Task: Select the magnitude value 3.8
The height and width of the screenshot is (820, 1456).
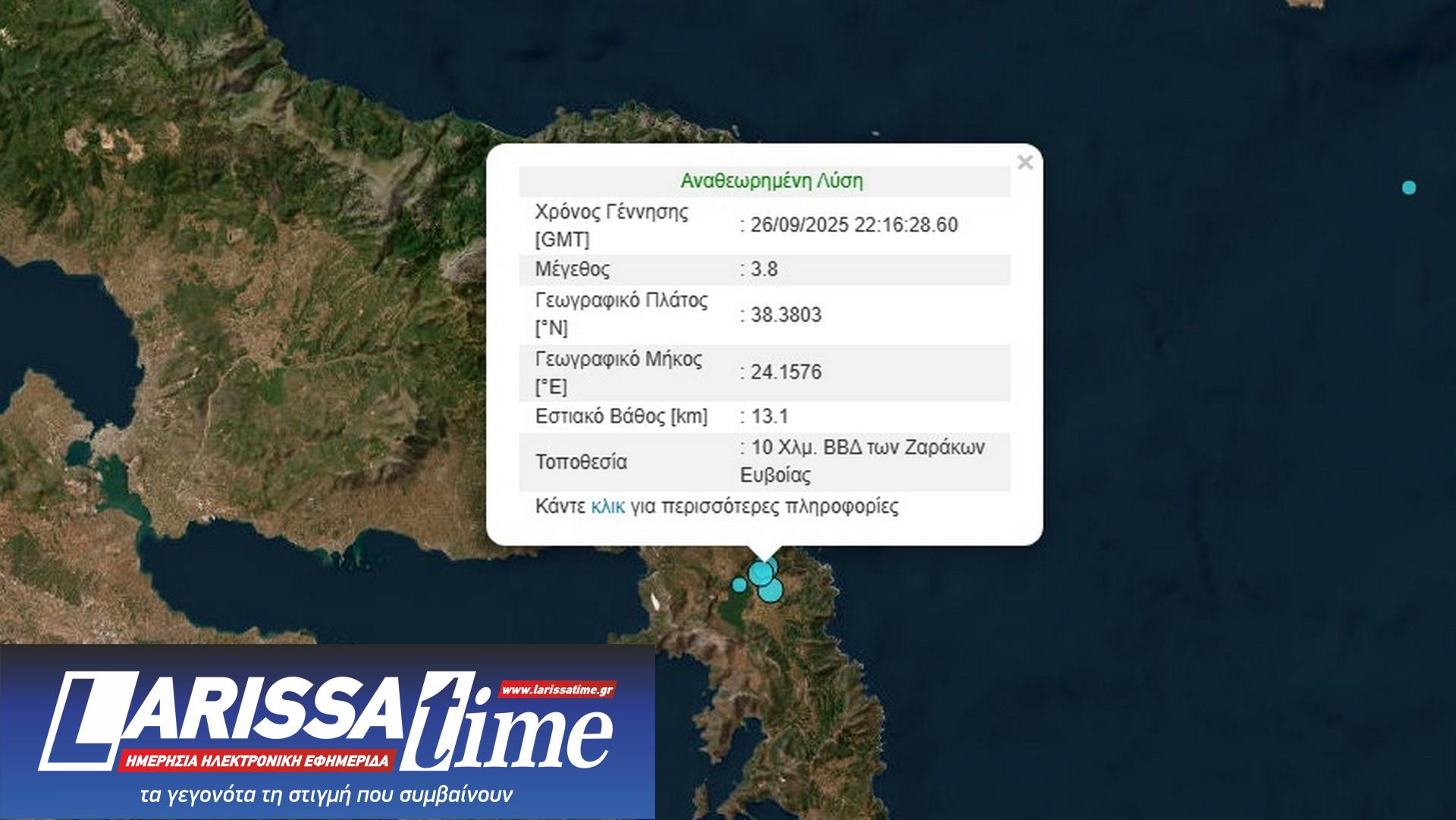Action: 764,269
